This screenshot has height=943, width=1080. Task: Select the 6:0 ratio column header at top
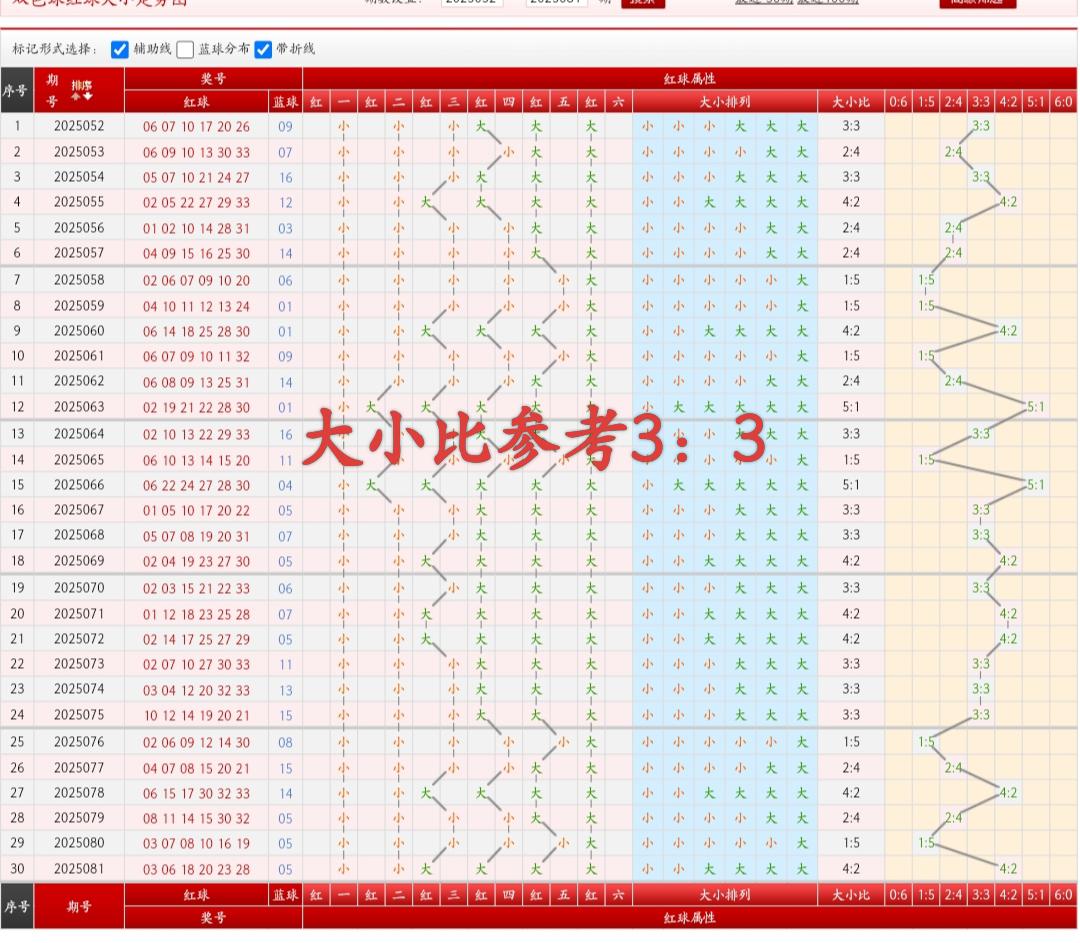[x=1062, y=102]
